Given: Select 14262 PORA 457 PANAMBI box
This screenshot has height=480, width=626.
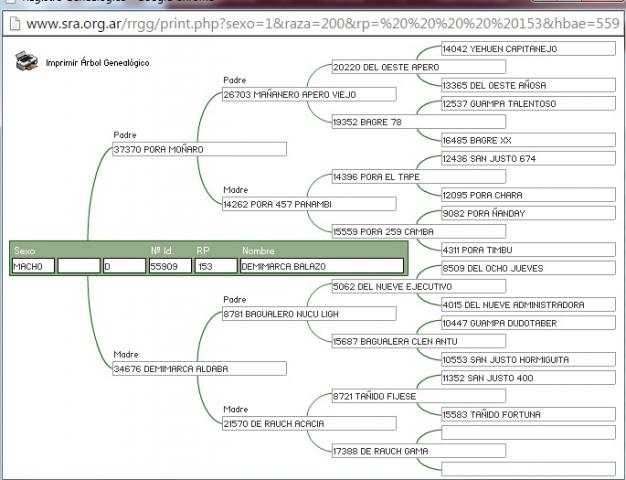Looking at the screenshot, I should point(309,204).
